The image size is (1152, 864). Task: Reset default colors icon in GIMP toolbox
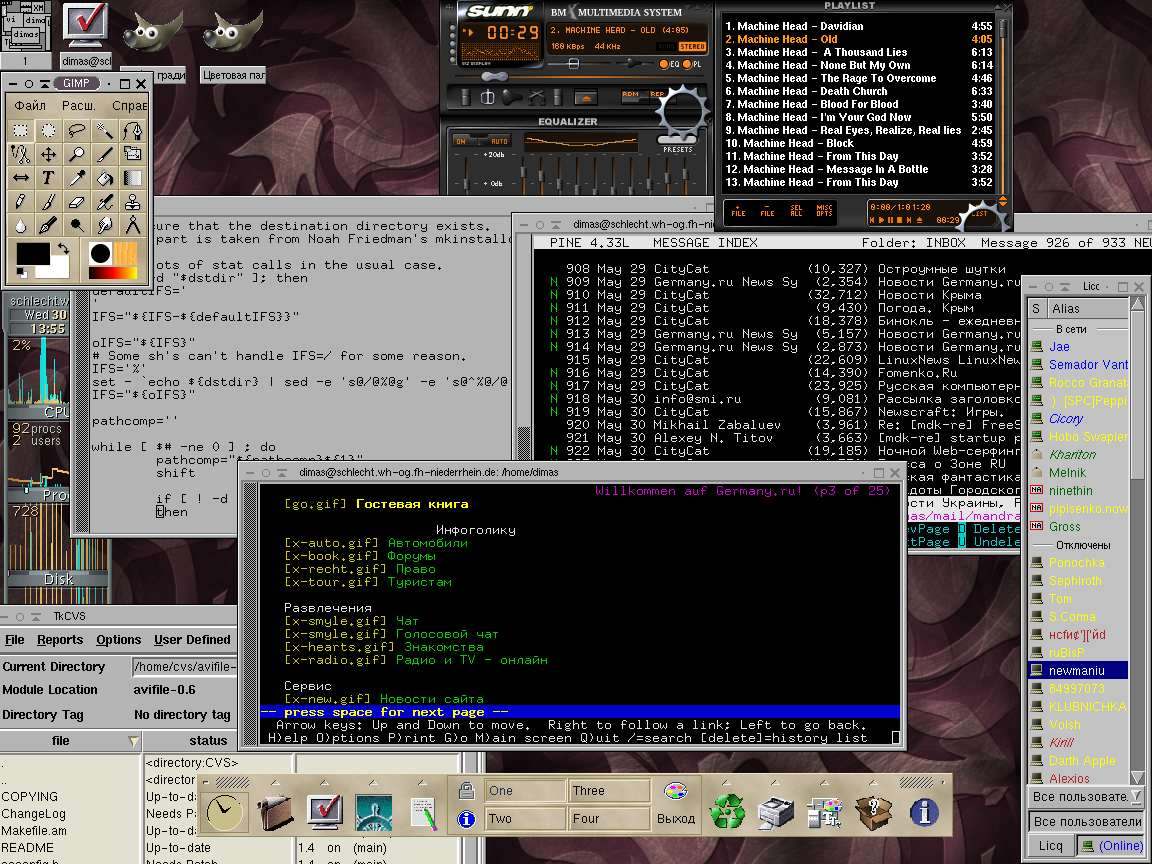(21, 273)
